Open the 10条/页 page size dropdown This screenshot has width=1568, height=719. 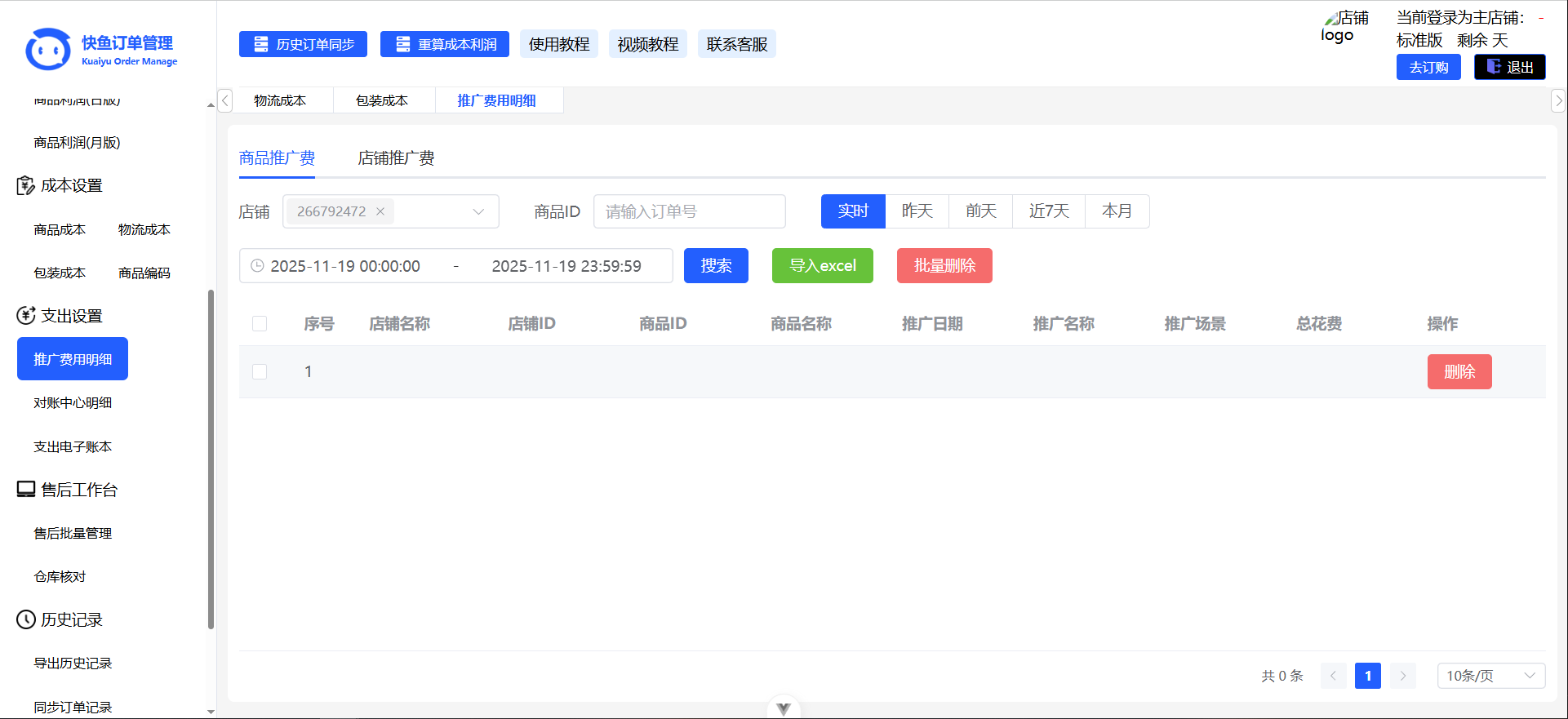(1490, 676)
